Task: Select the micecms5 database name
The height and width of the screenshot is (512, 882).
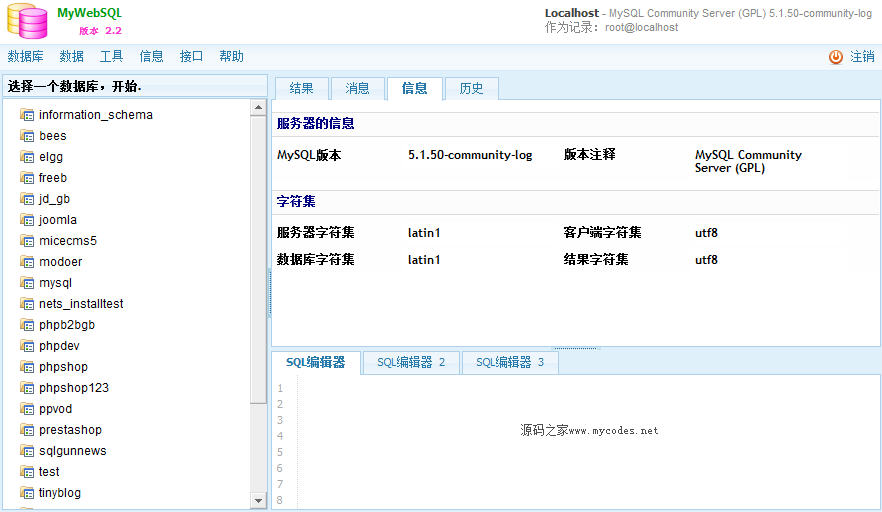Action: tap(68, 241)
